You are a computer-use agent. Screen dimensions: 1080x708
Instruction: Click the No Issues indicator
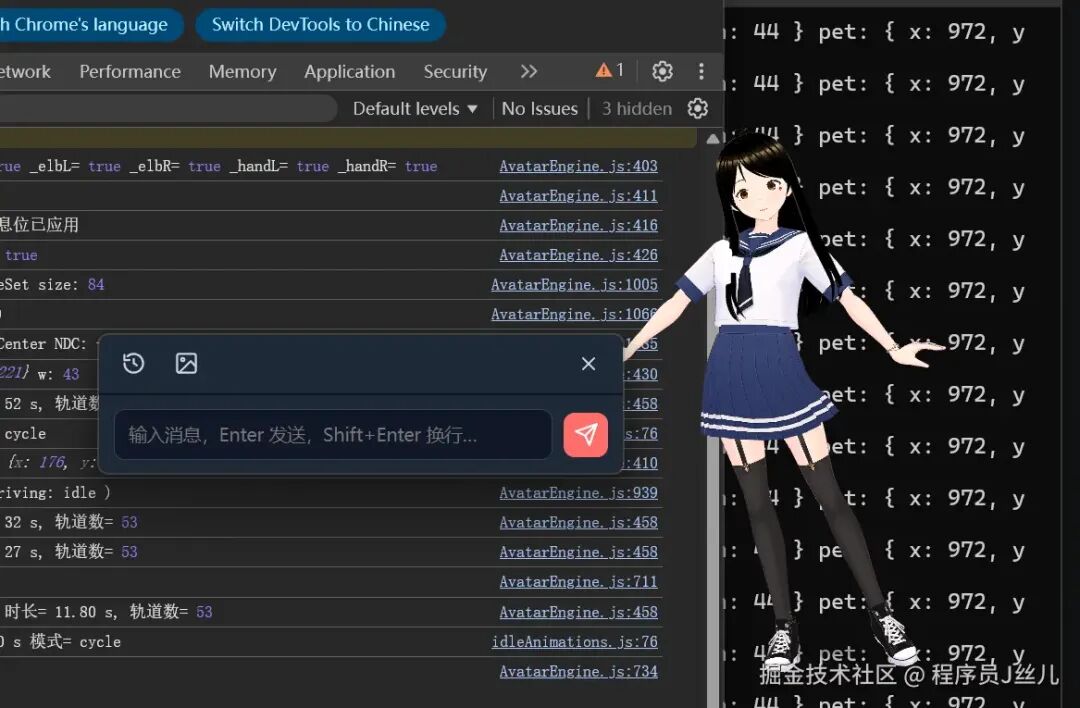(x=539, y=109)
